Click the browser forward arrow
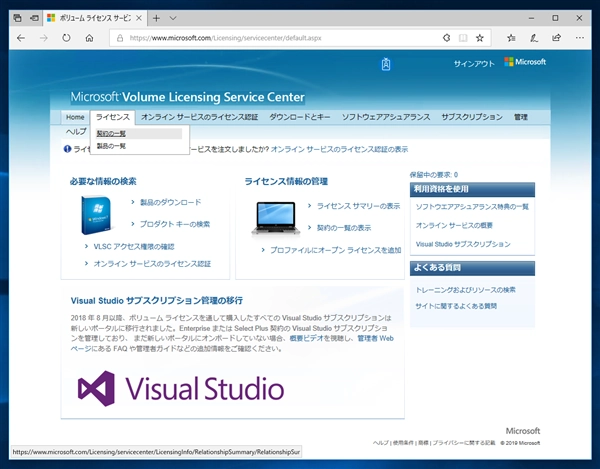 44,38
